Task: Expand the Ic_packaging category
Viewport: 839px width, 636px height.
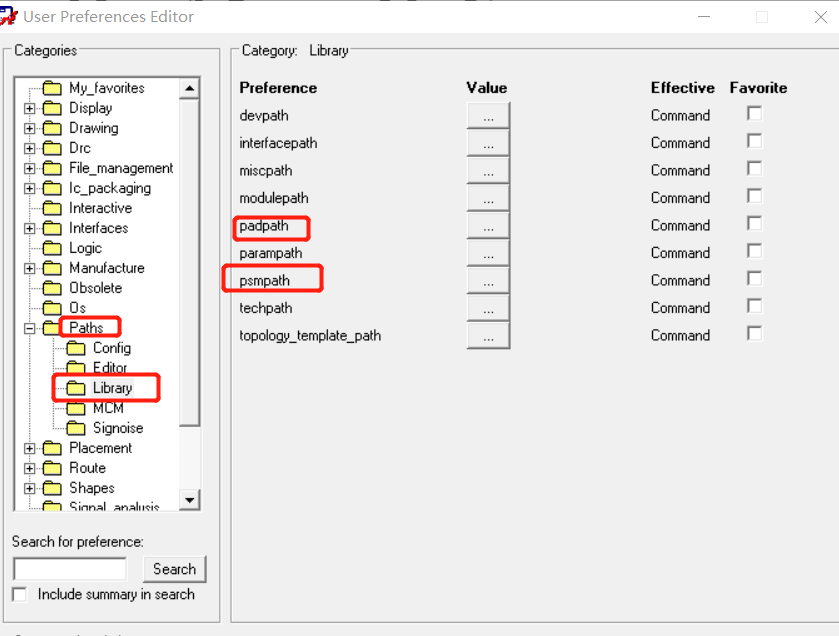Action: coord(30,188)
